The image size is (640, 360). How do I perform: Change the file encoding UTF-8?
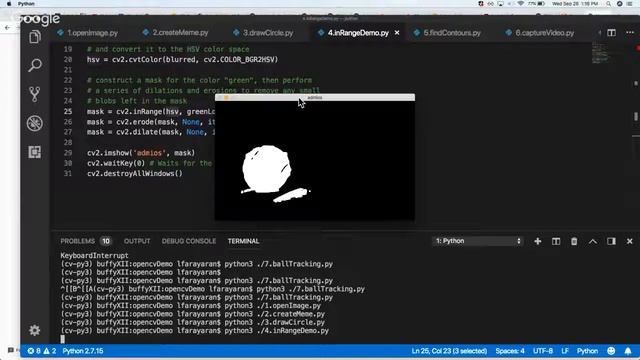tap(542, 351)
